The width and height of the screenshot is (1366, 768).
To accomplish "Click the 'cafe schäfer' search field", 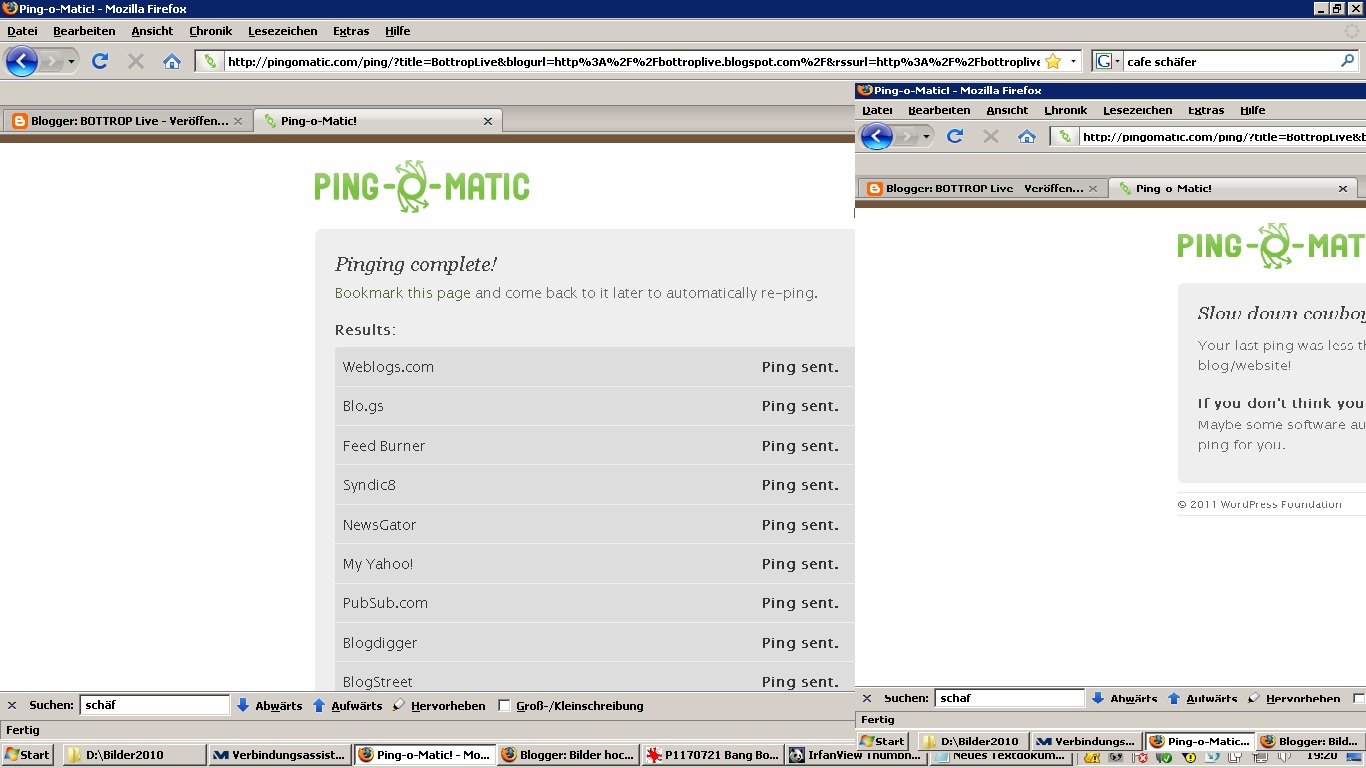I will click(x=1231, y=61).
